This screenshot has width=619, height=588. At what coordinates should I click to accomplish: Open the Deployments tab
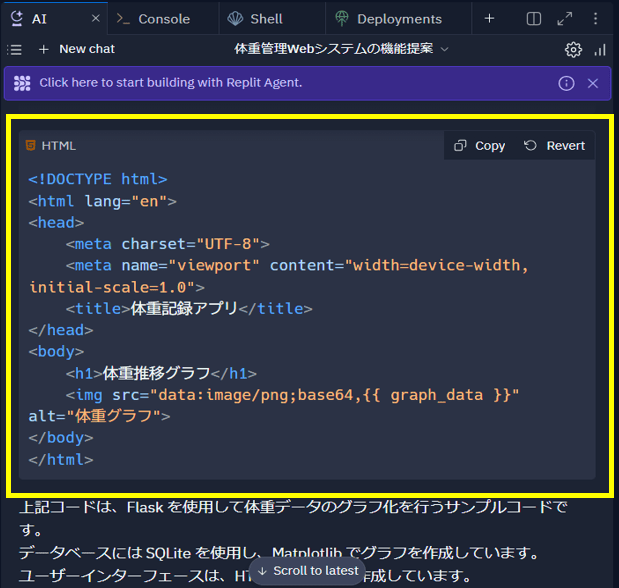(x=388, y=19)
